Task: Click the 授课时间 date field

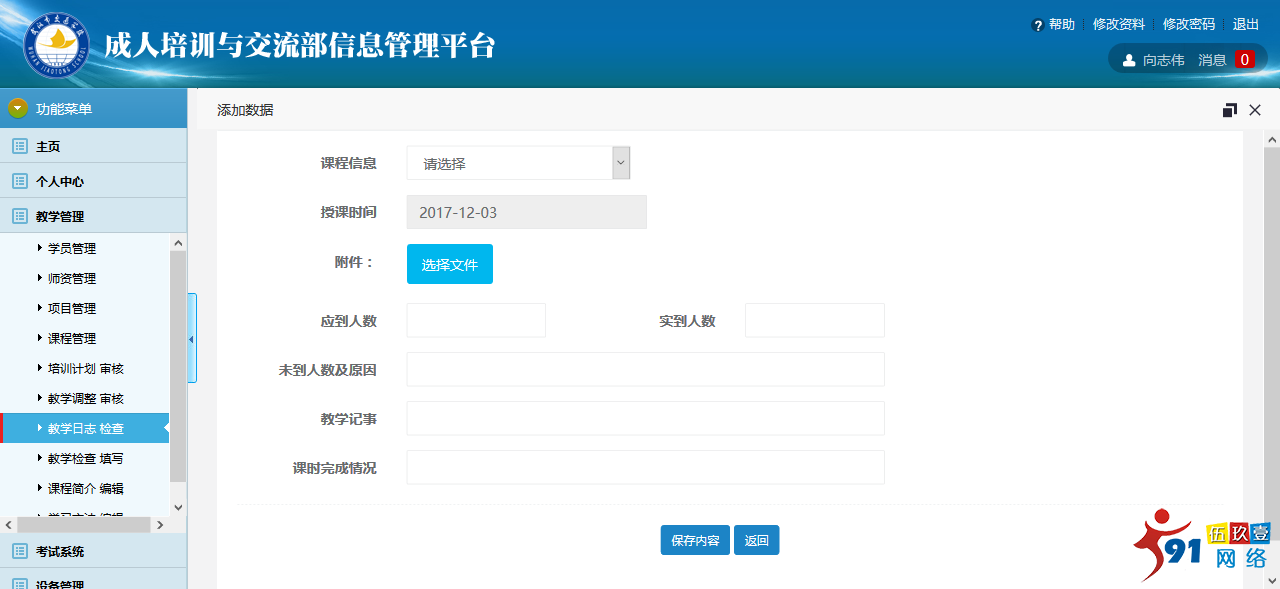Action: [526, 212]
